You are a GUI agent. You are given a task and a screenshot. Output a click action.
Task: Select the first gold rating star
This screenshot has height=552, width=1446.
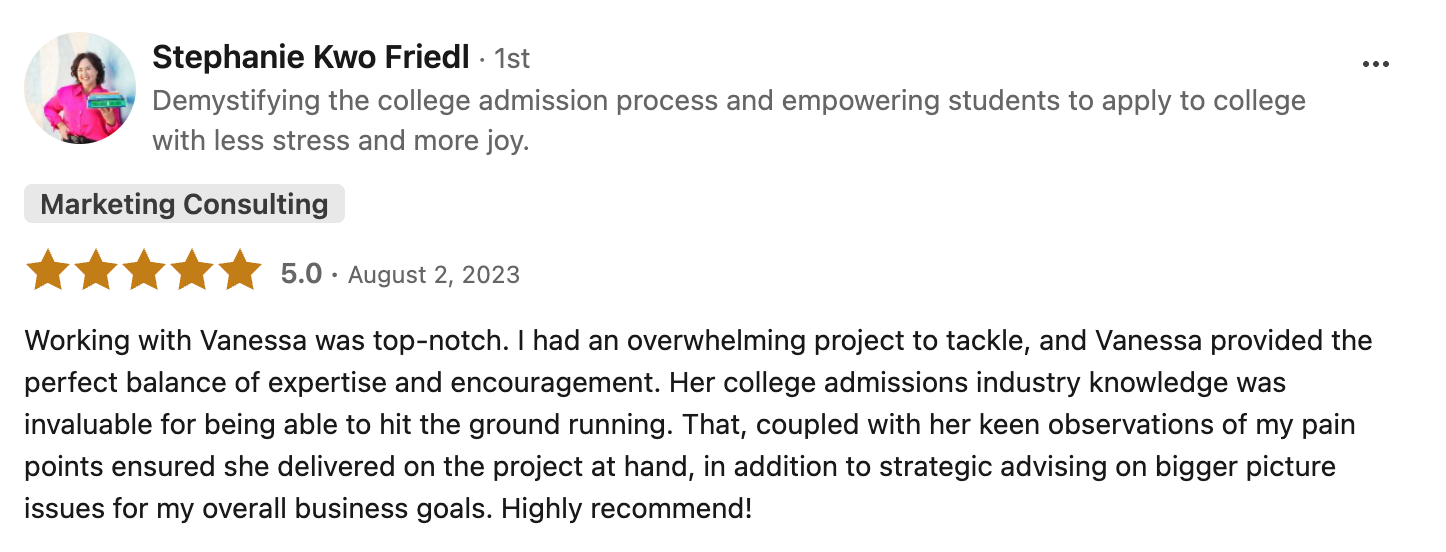[46, 271]
